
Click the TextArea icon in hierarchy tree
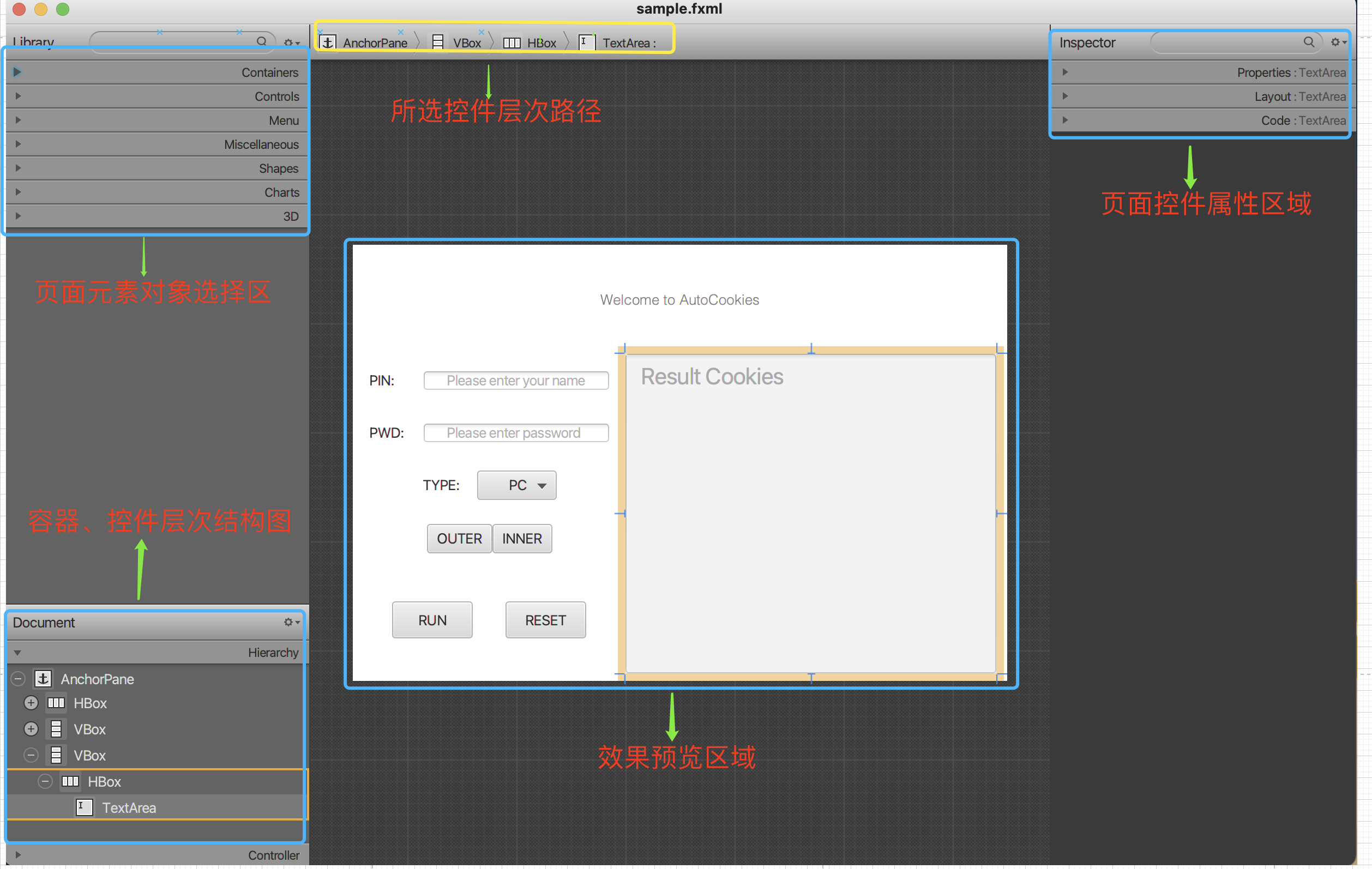[84, 807]
